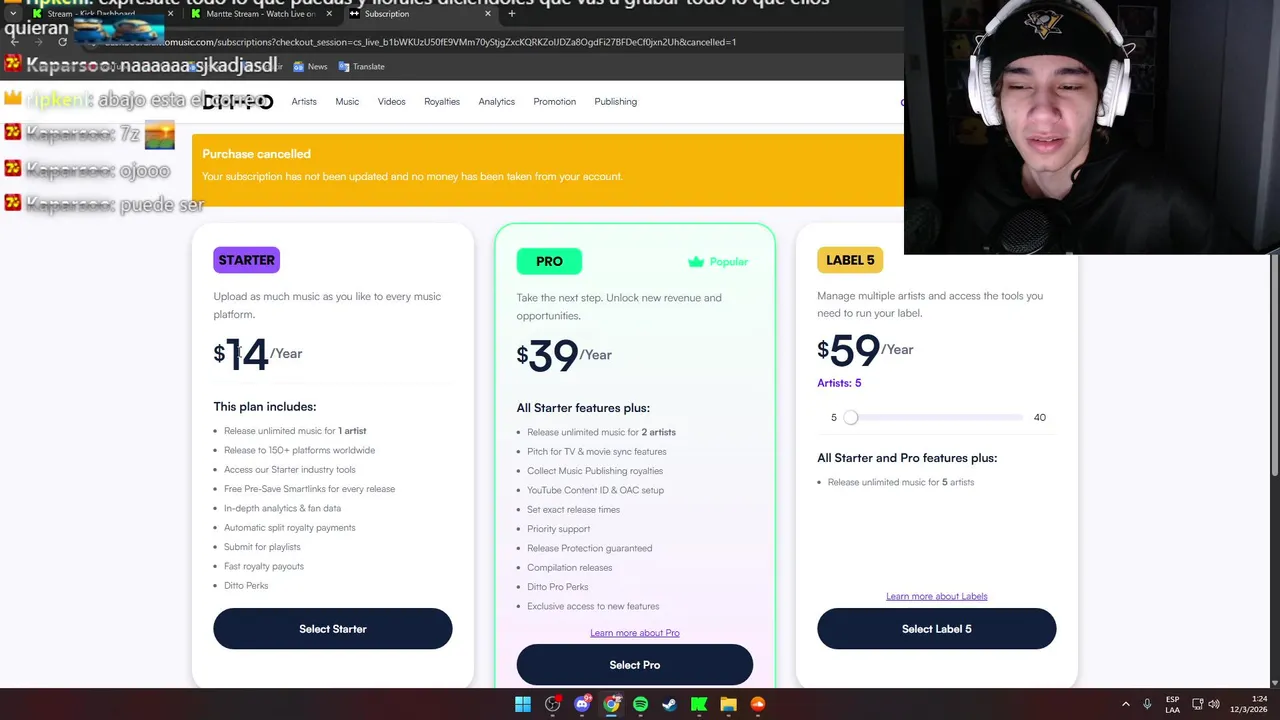Launch Spotify from the taskbar
Screen dimensions: 1280x720
640,704
